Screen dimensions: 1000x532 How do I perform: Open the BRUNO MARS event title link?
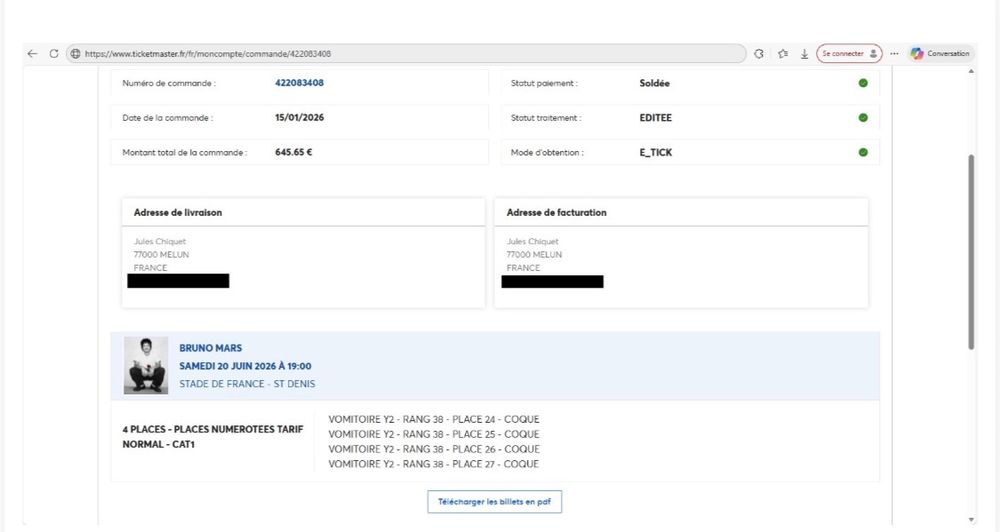click(x=211, y=348)
